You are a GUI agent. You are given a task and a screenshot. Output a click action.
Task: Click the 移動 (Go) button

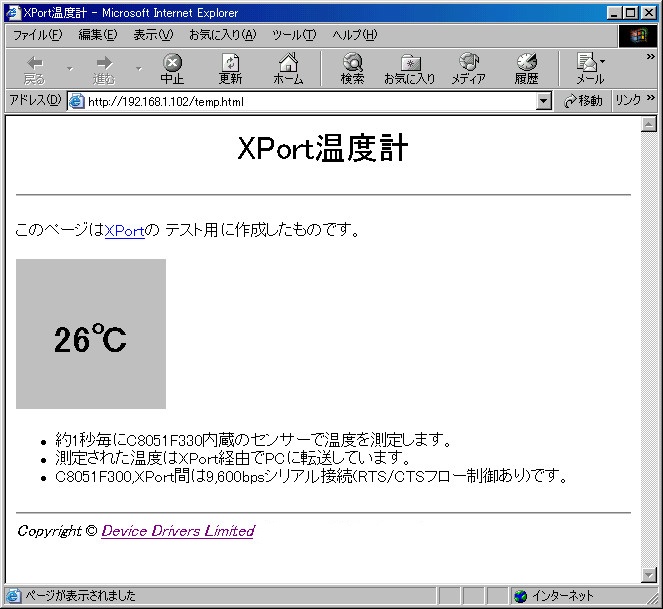pyautogui.click(x=583, y=101)
